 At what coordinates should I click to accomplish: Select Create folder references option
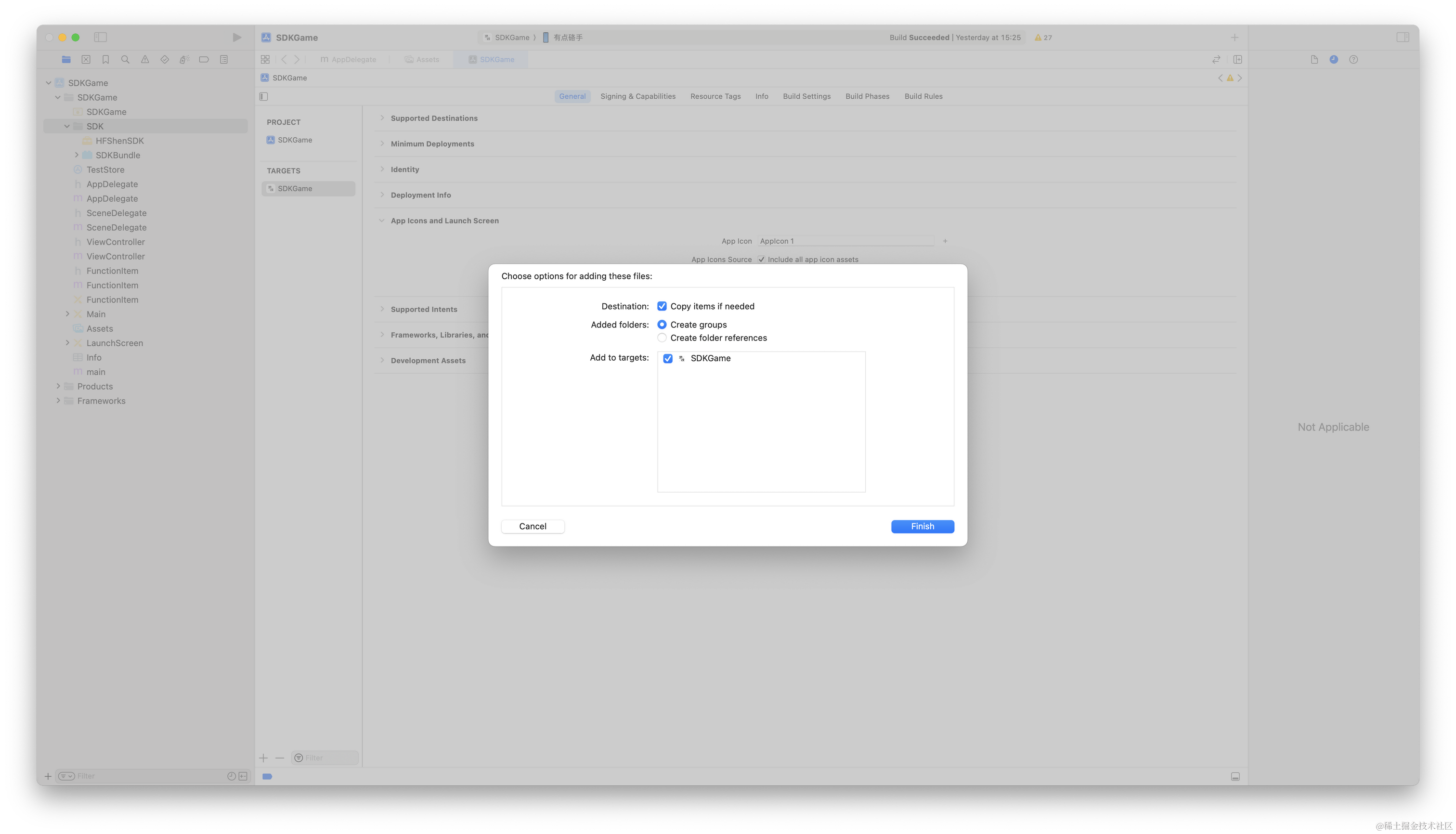[x=662, y=338]
